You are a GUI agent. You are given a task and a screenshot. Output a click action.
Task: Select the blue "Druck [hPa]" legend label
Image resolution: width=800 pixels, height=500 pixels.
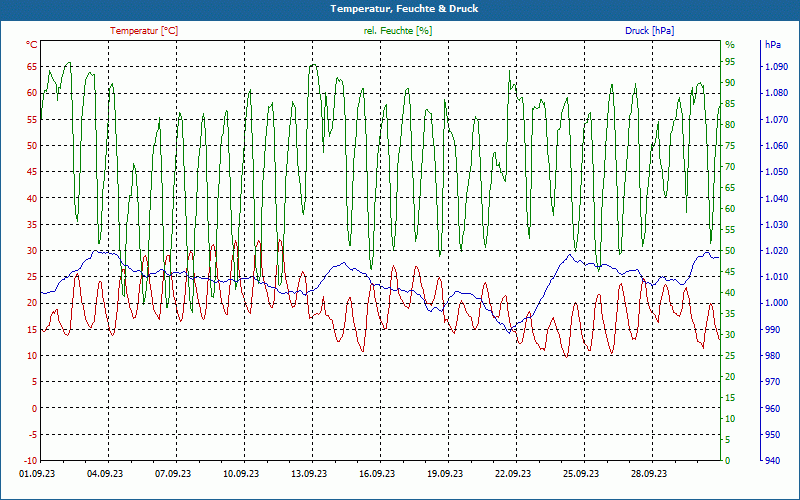[649, 31]
